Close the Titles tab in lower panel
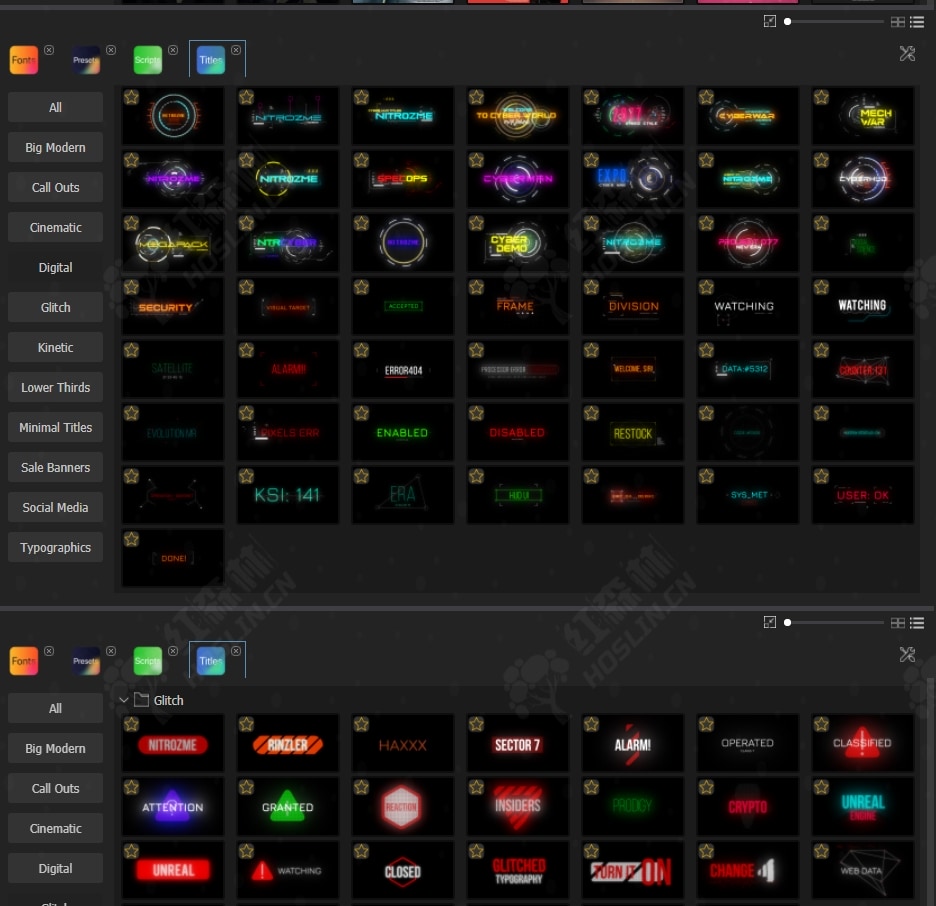 pyautogui.click(x=236, y=651)
